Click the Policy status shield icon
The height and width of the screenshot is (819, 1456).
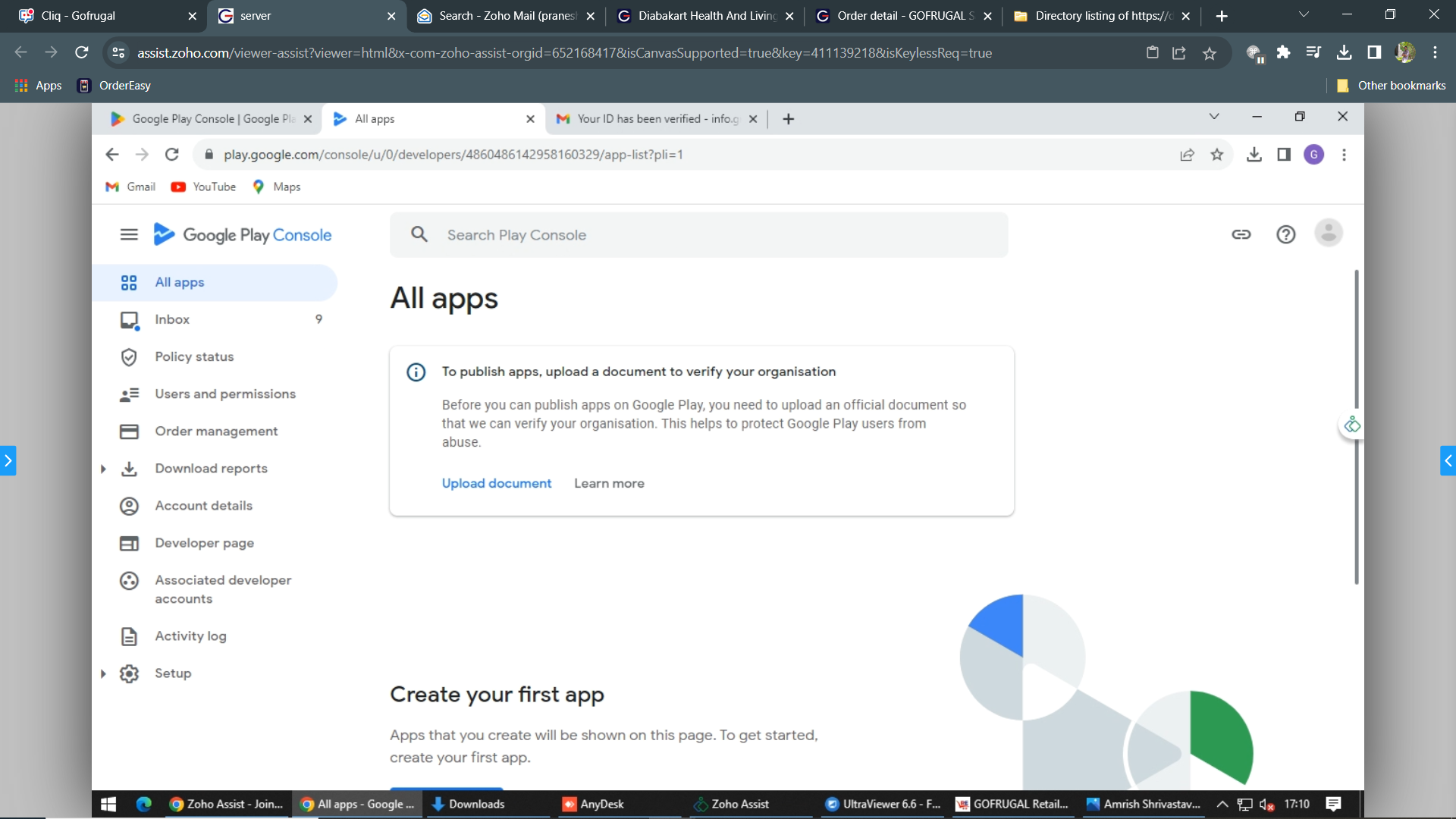point(129,357)
